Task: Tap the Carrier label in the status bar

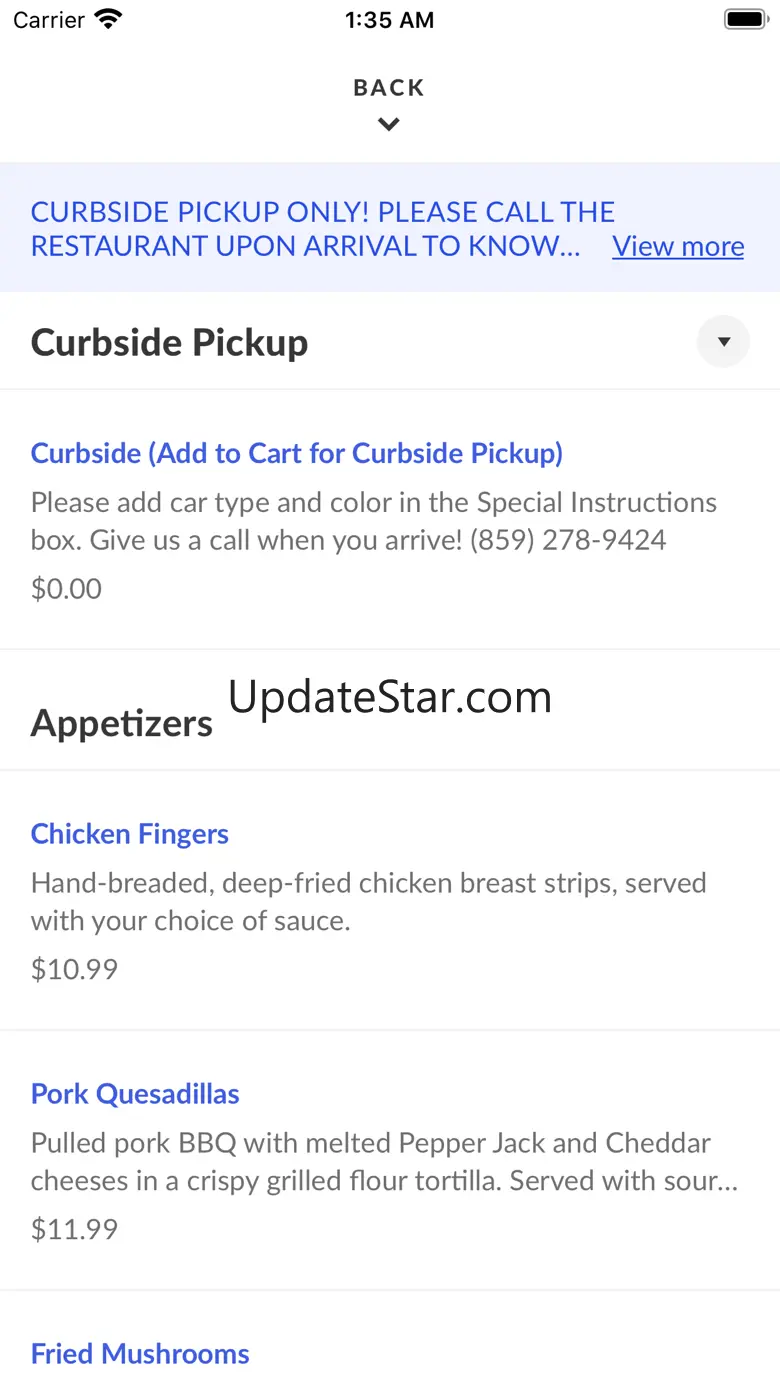Action: [49, 20]
